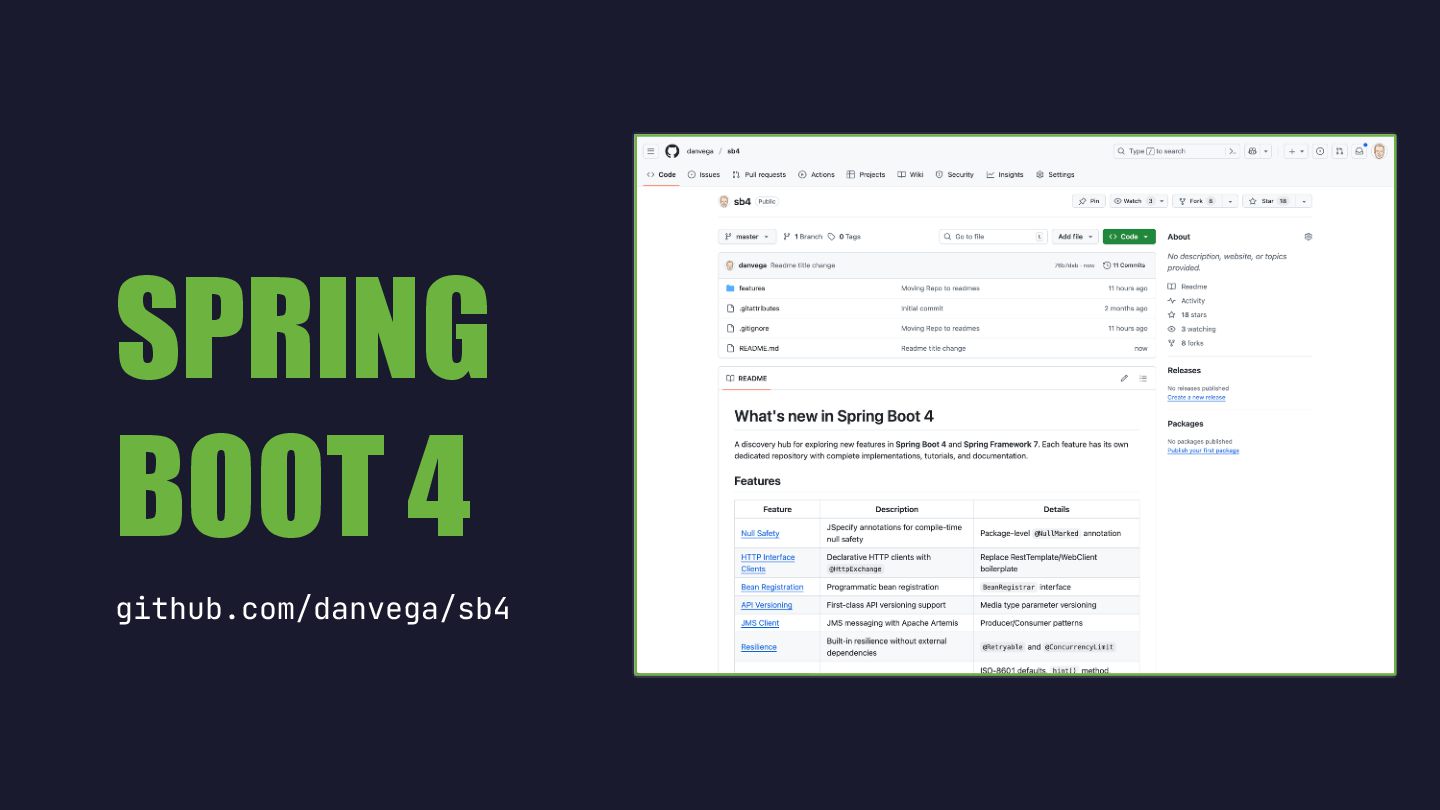The width and height of the screenshot is (1440, 810).
Task: Expand the arrow next to Star button
Action: click(x=1302, y=201)
